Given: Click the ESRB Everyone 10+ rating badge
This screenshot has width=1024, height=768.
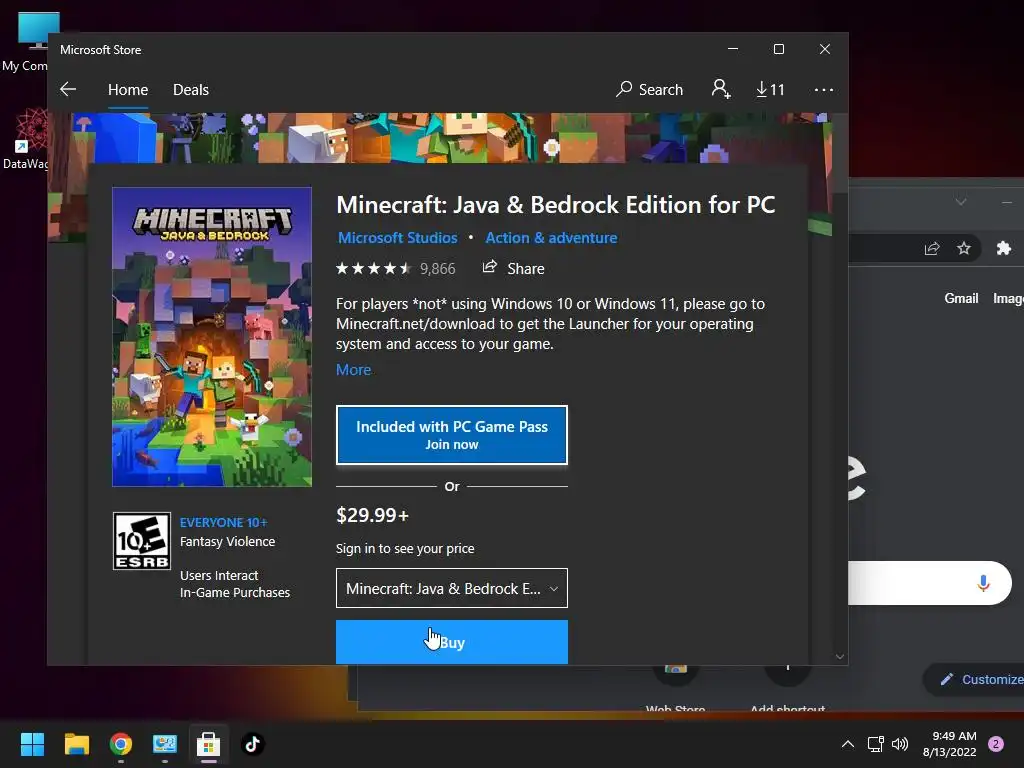Looking at the screenshot, I should click(x=142, y=541).
